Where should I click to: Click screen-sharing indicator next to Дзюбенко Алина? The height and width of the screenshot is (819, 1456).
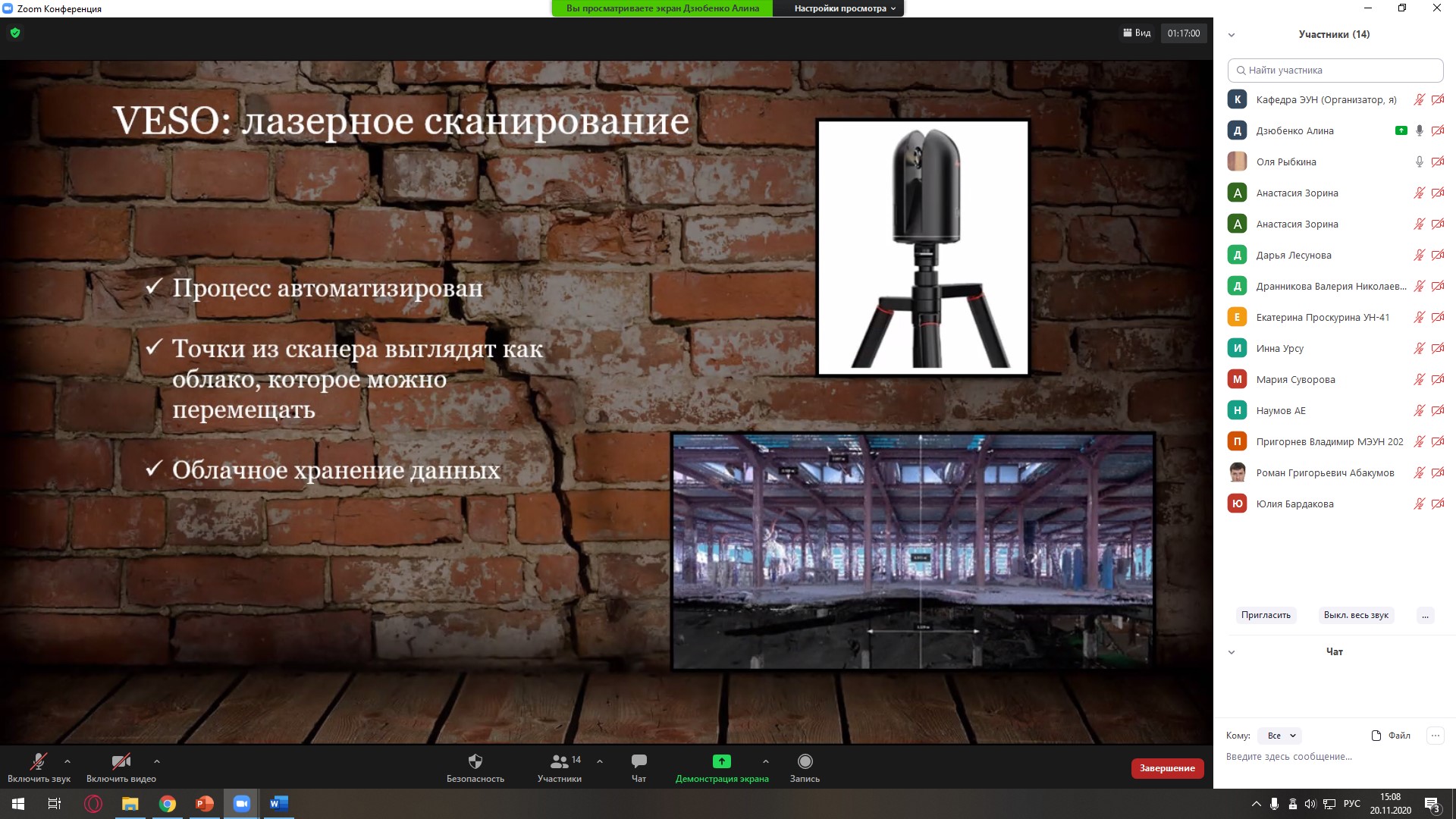[x=1401, y=130]
